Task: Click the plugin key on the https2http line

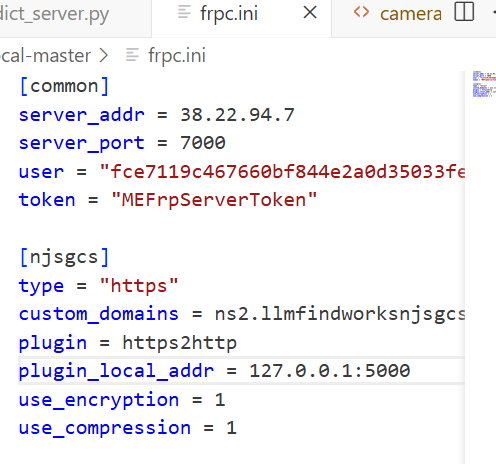Action: (53, 343)
